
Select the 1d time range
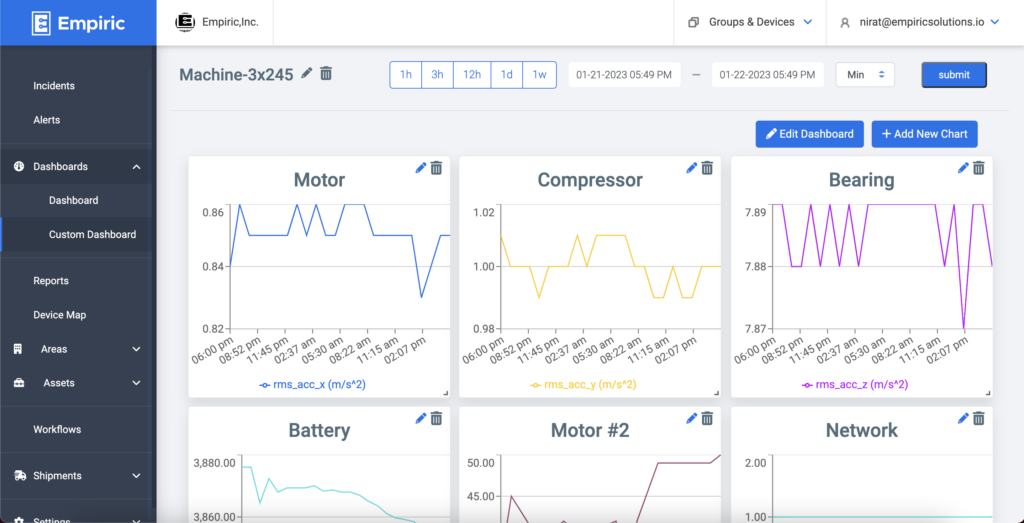coord(507,74)
